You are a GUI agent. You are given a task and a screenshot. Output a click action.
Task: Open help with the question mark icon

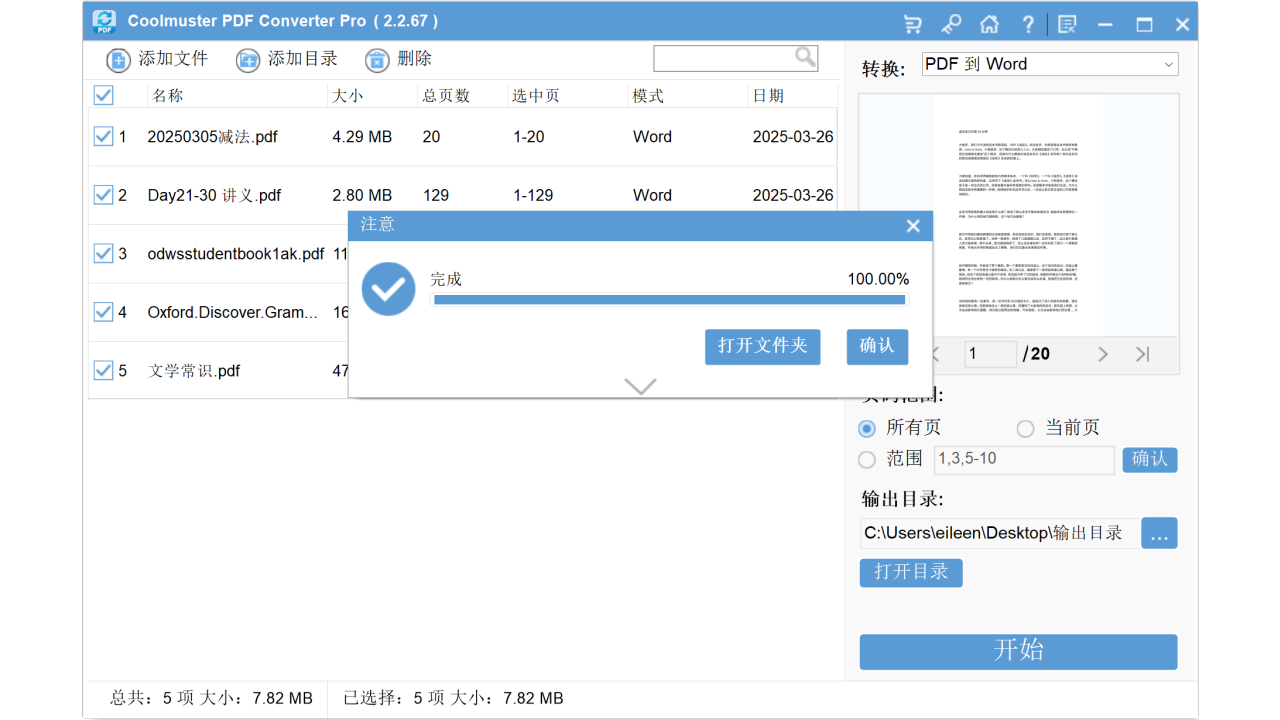tap(1028, 23)
